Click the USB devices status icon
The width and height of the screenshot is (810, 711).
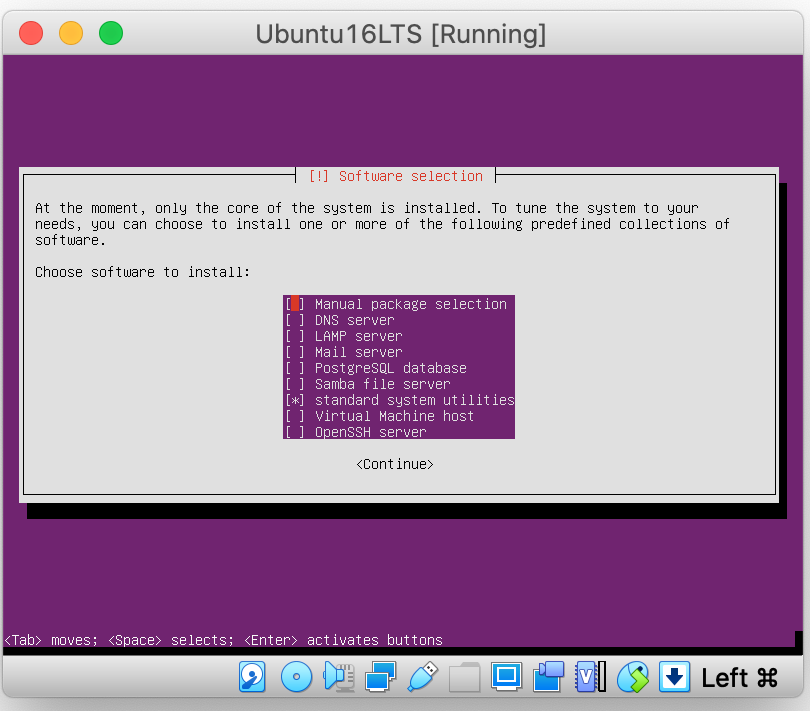[x=423, y=677]
